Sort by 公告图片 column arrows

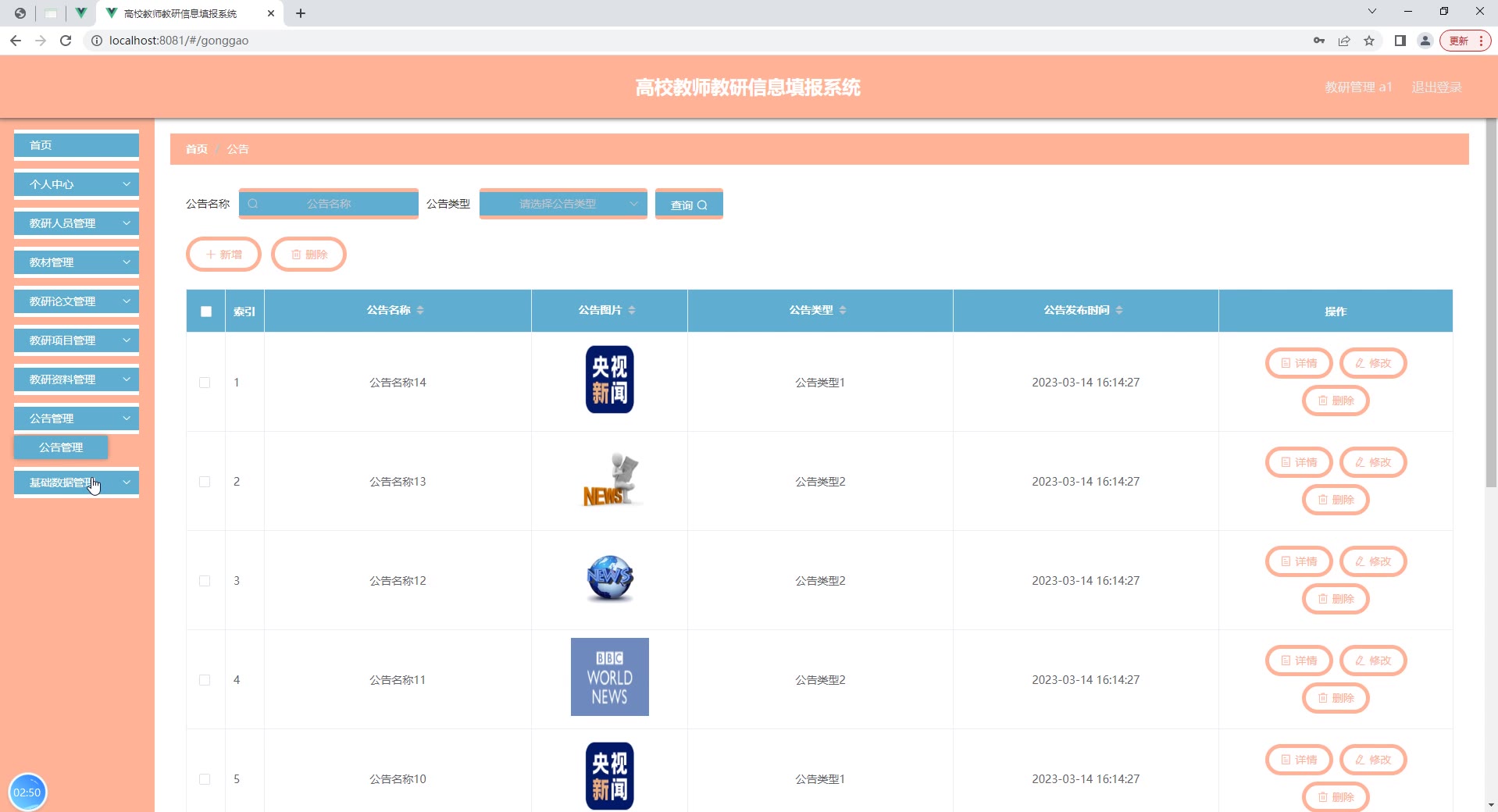point(632,310)
